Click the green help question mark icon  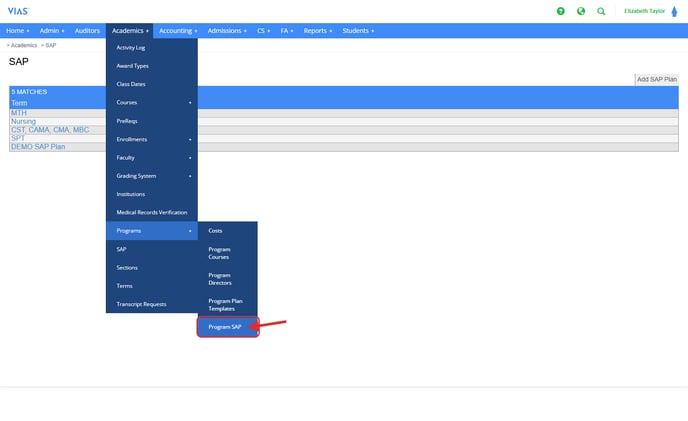(x=561, y=11)
